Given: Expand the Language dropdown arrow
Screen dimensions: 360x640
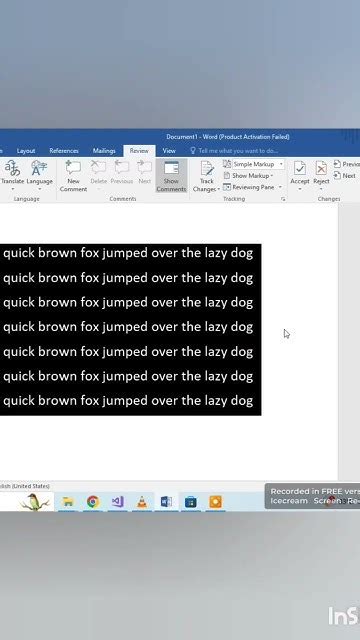Looking at the screenshot, I should pos(40,189).
